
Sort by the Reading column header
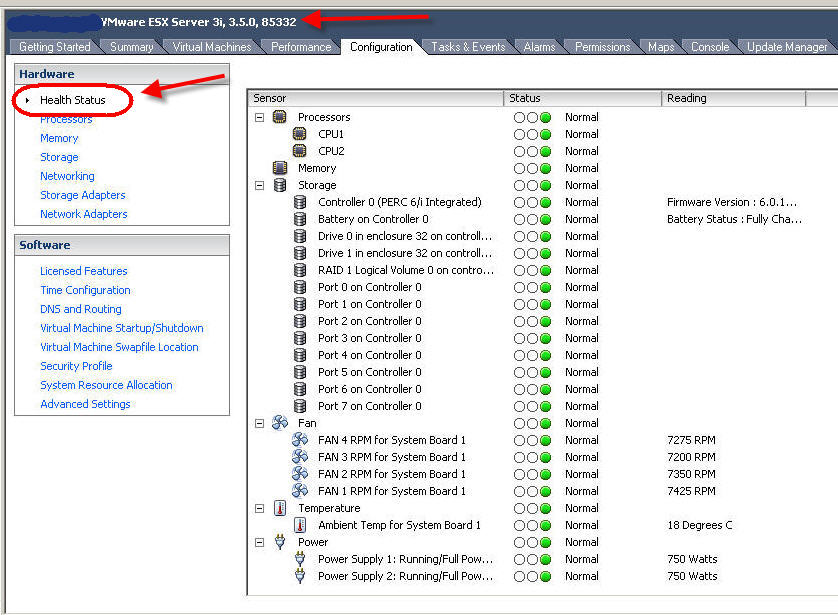(x=733, y=98)
